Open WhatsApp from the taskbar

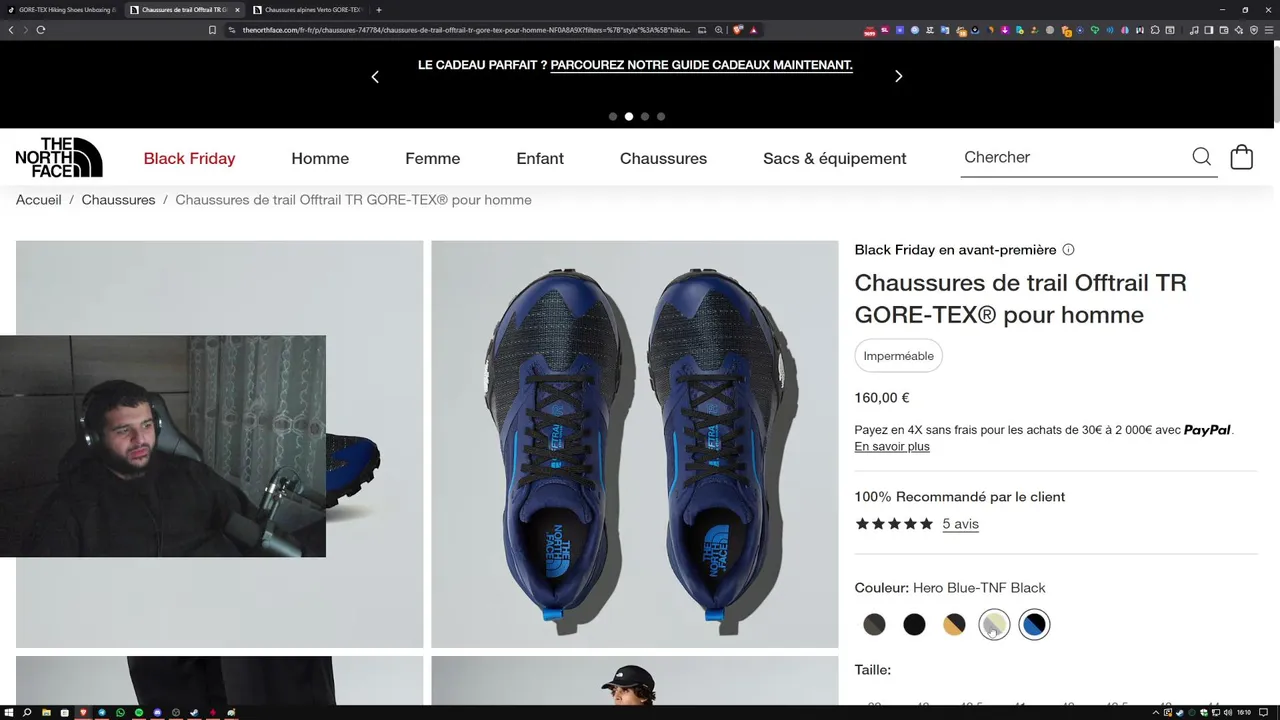tap(121, 713)
